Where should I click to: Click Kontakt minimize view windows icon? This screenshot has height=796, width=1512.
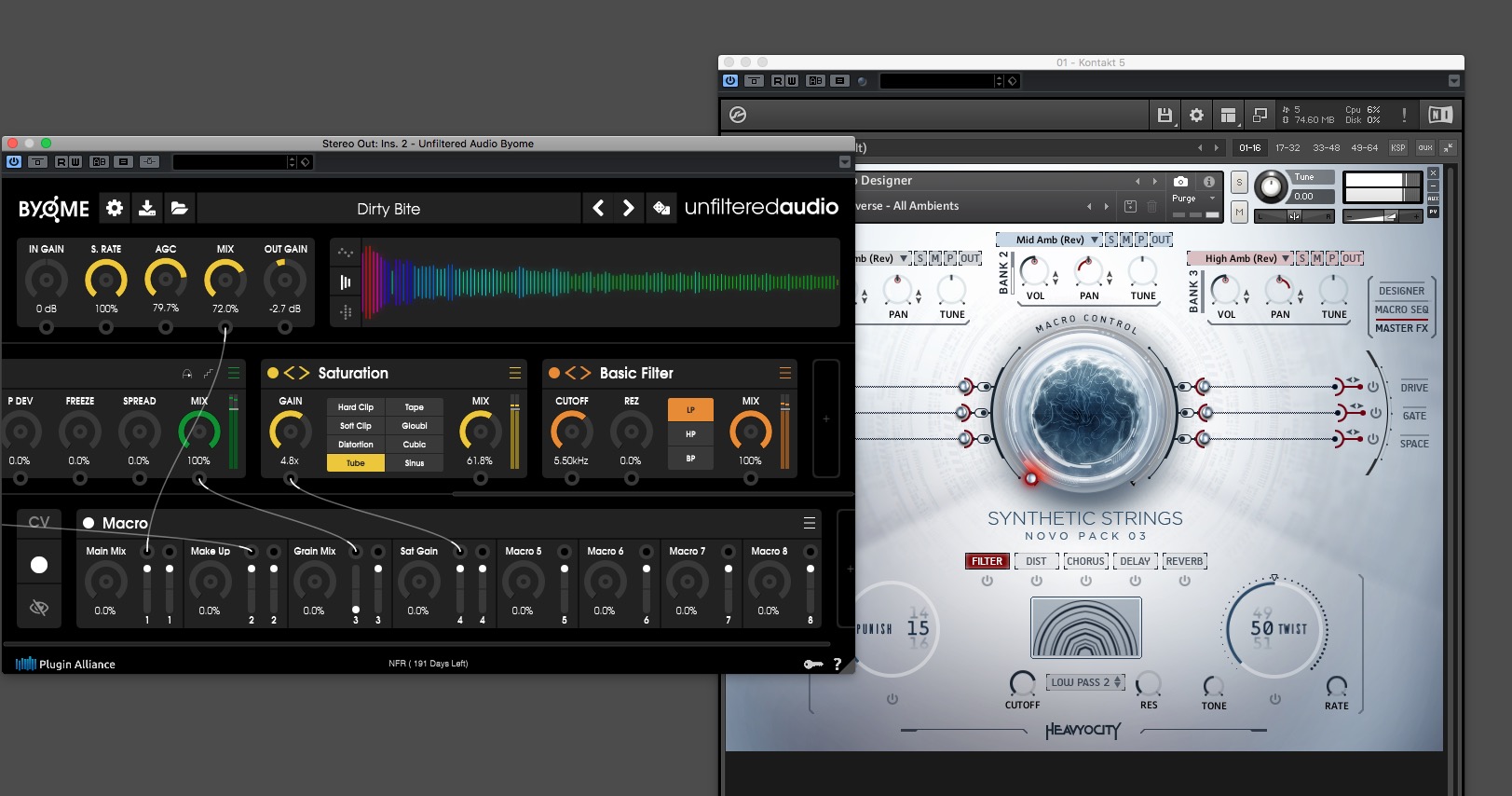pos(1260,115)
